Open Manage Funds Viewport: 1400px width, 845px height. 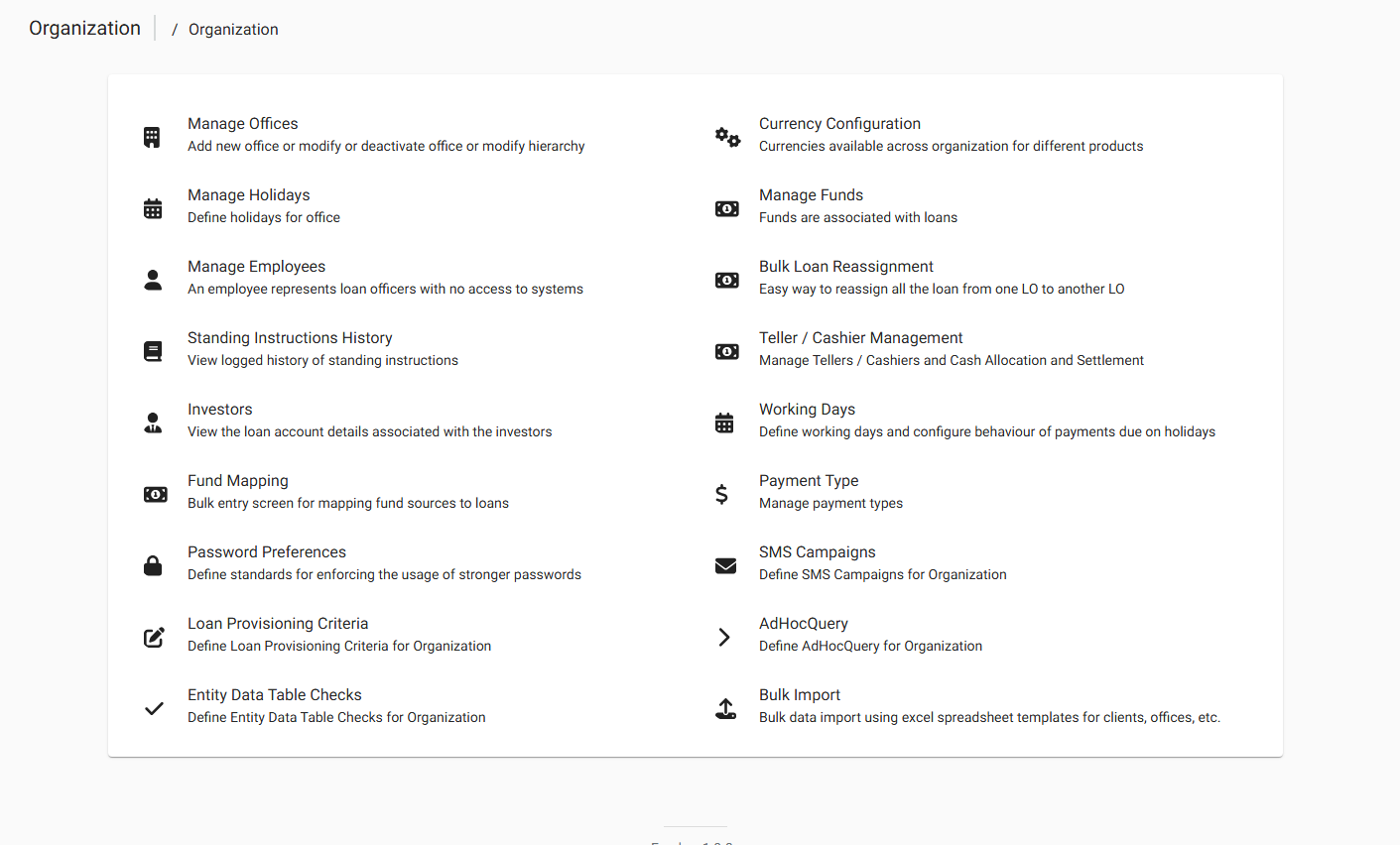[810, 194]
